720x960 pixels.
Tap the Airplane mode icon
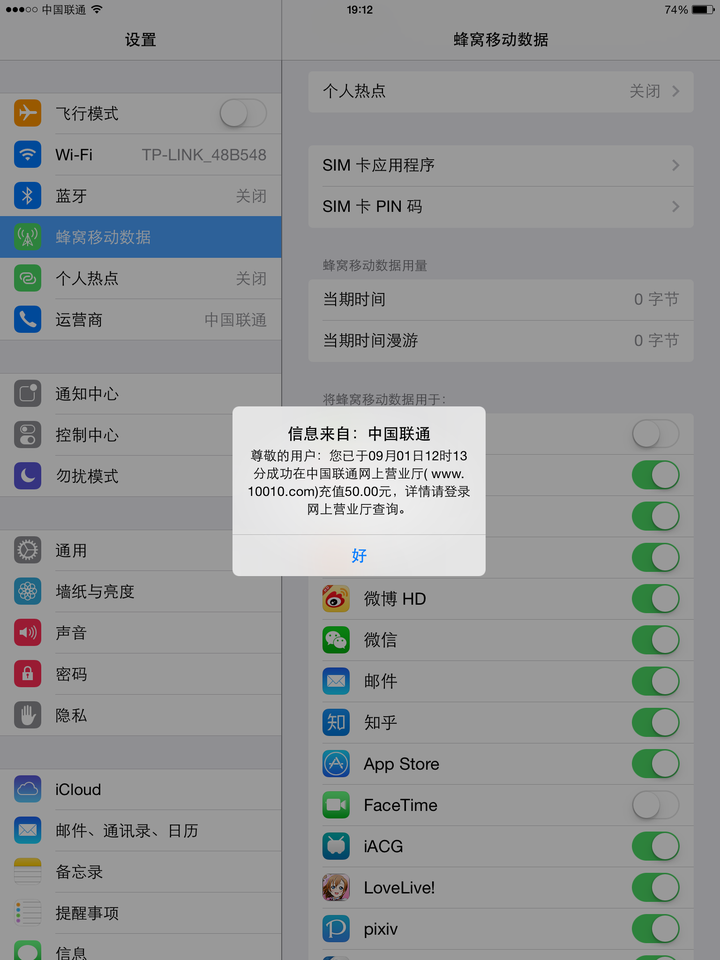coord(28,113)
